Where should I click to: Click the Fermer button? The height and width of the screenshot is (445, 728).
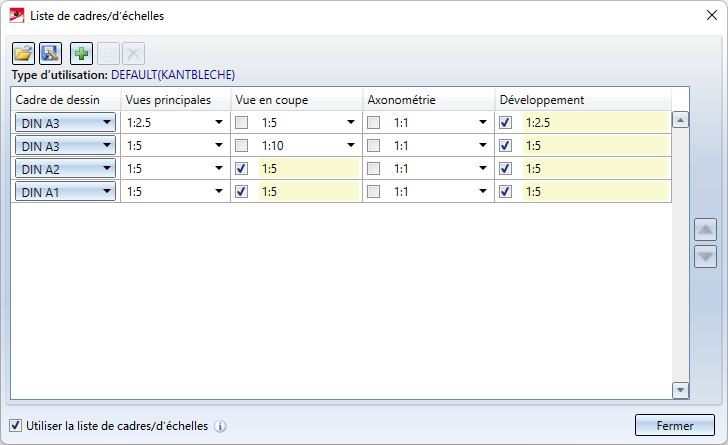[x=674, y=425]
